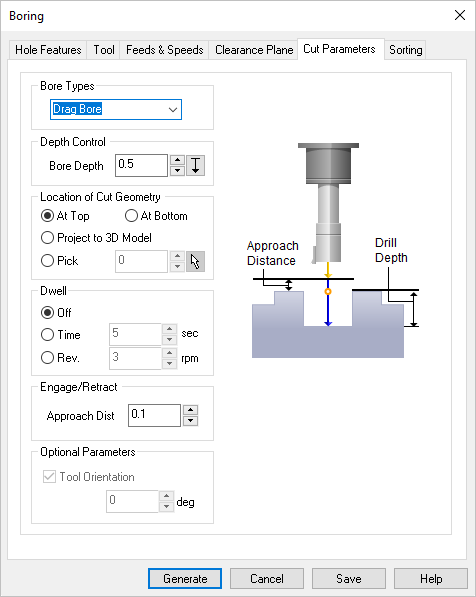Increase Approach Dist with the up arrow
The height and width of the screenshot is (597, 476).
pyautogui.click(x=190, y=410)
